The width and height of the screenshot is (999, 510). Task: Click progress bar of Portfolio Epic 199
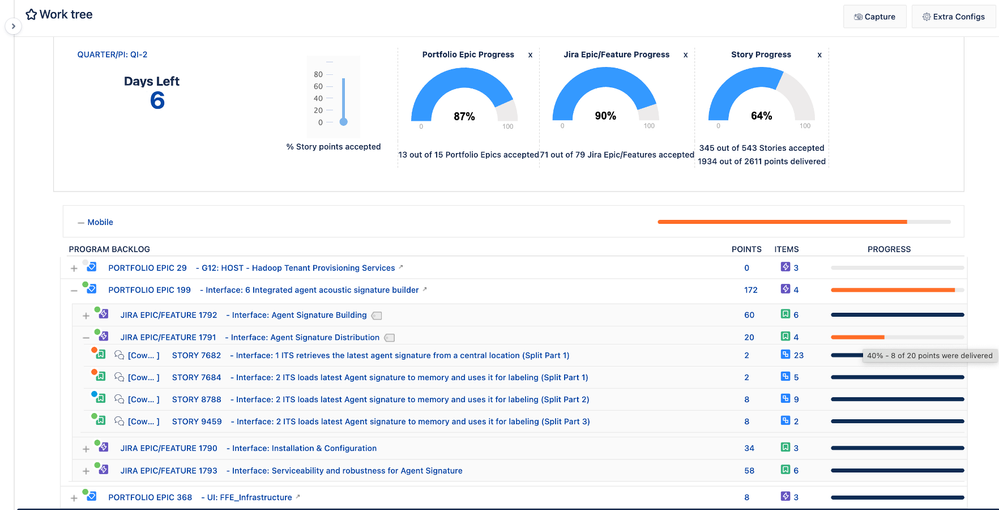(x=897, y=290)
